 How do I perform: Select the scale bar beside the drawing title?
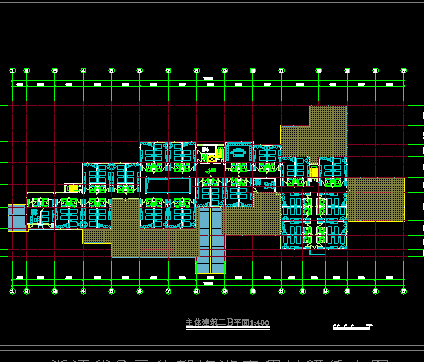[x=353, y=327]
